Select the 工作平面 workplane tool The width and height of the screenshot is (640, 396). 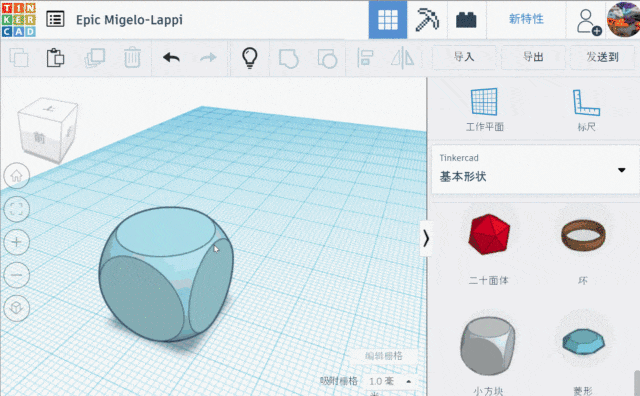pos(484,109)
